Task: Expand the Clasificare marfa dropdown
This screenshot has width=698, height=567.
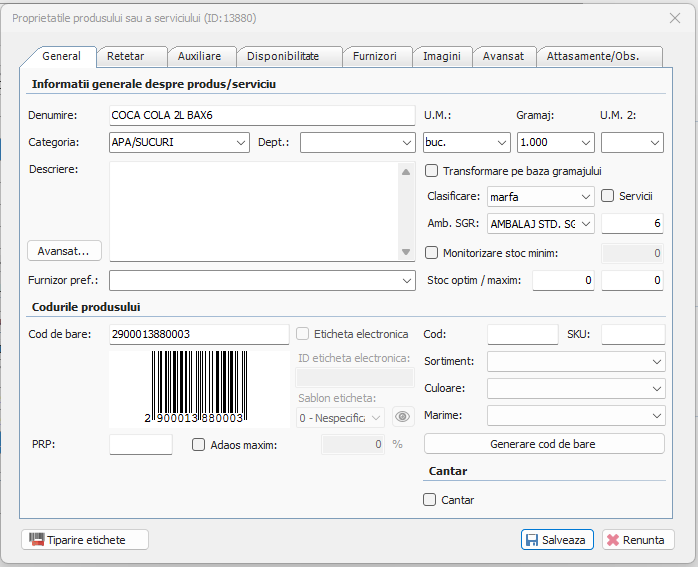Action: [x=585, y=197]
